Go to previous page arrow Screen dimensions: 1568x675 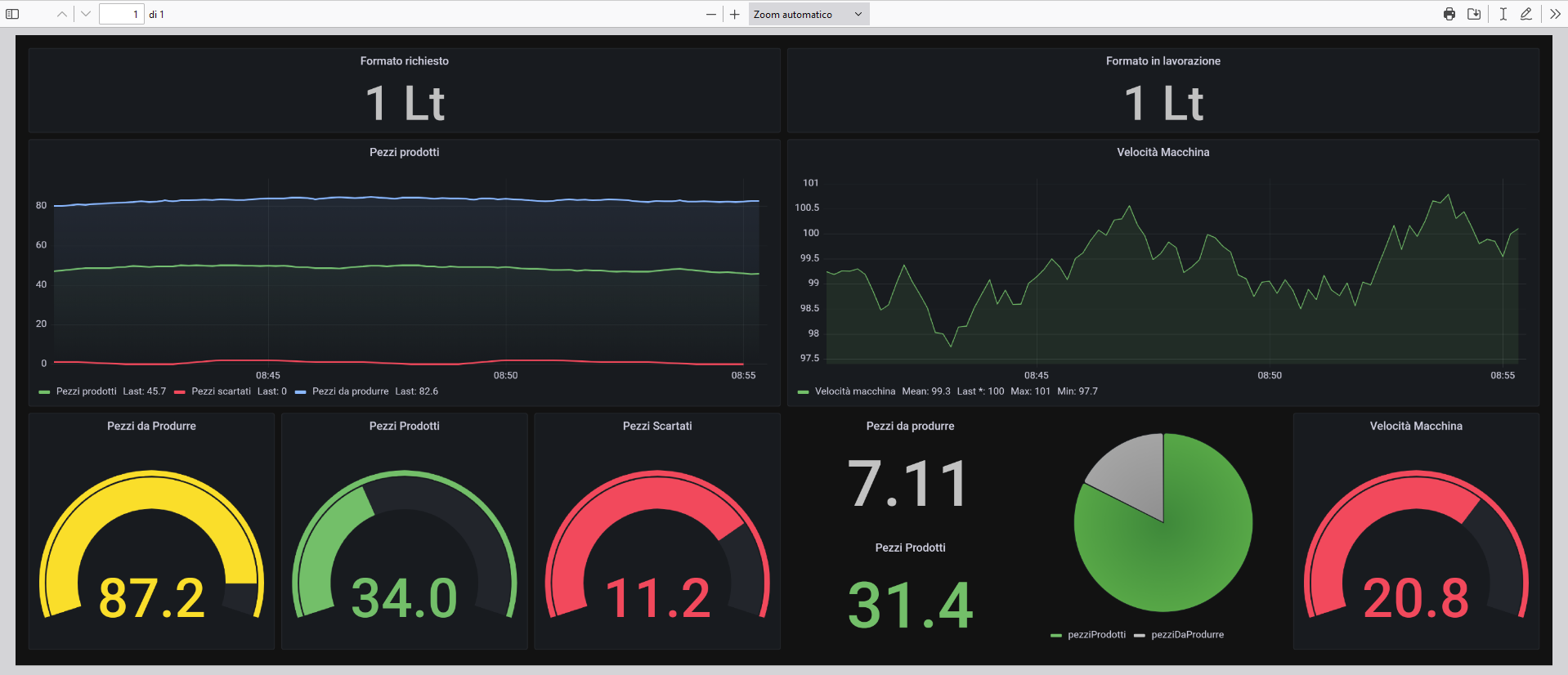pos(62,14)
